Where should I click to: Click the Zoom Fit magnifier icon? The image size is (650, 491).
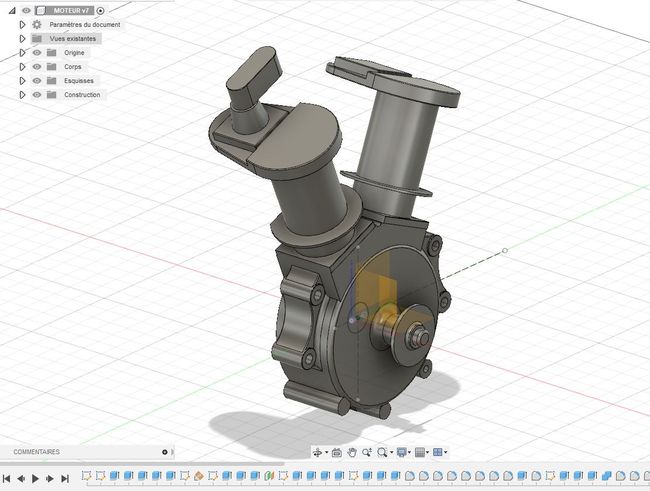click(x=382, y=452)
